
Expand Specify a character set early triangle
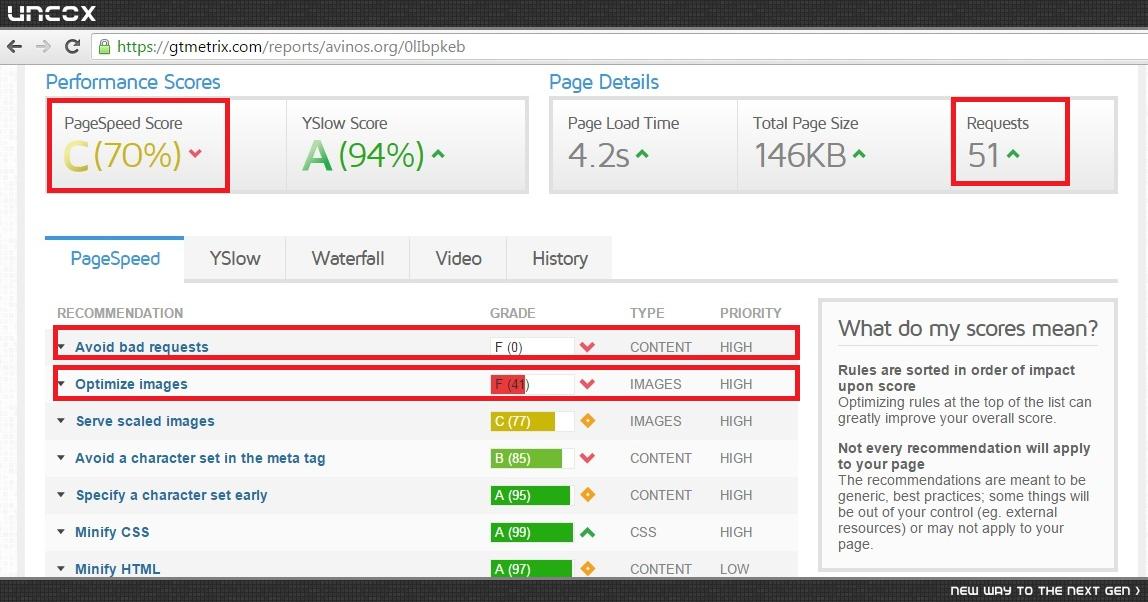(x=62, y=495)
